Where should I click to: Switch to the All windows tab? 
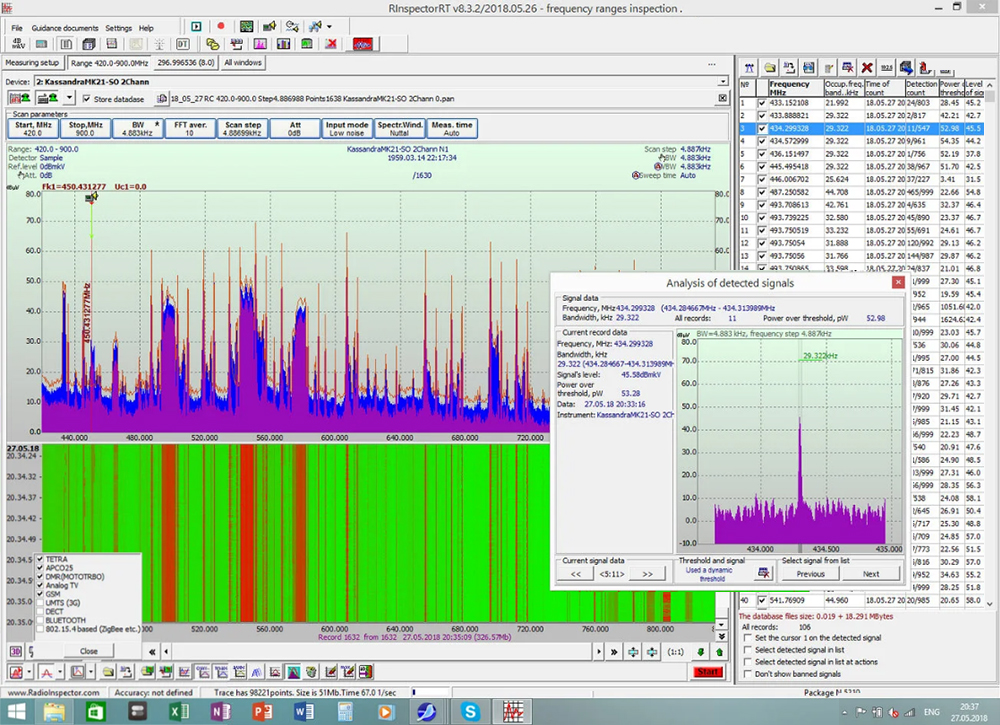pos(243,62)
